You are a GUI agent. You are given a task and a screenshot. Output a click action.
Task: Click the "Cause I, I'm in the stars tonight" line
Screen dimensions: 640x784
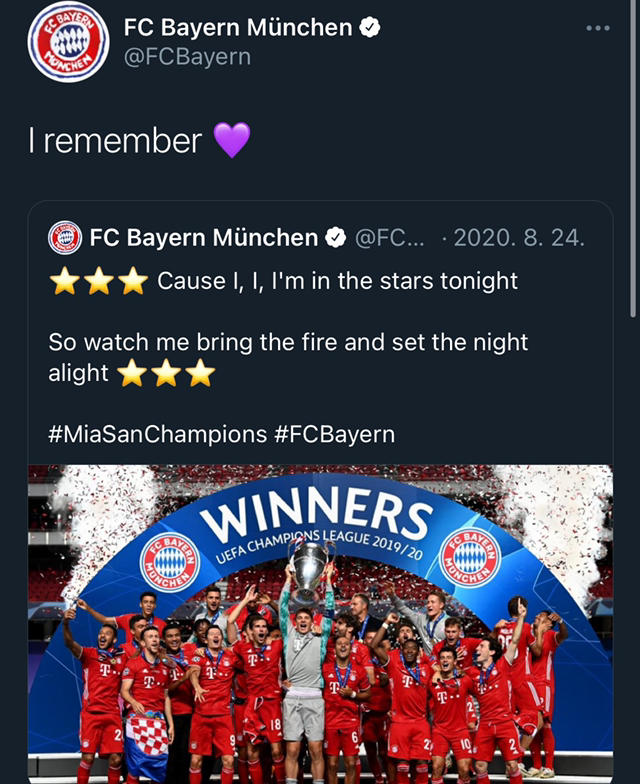tap(337, 282)
